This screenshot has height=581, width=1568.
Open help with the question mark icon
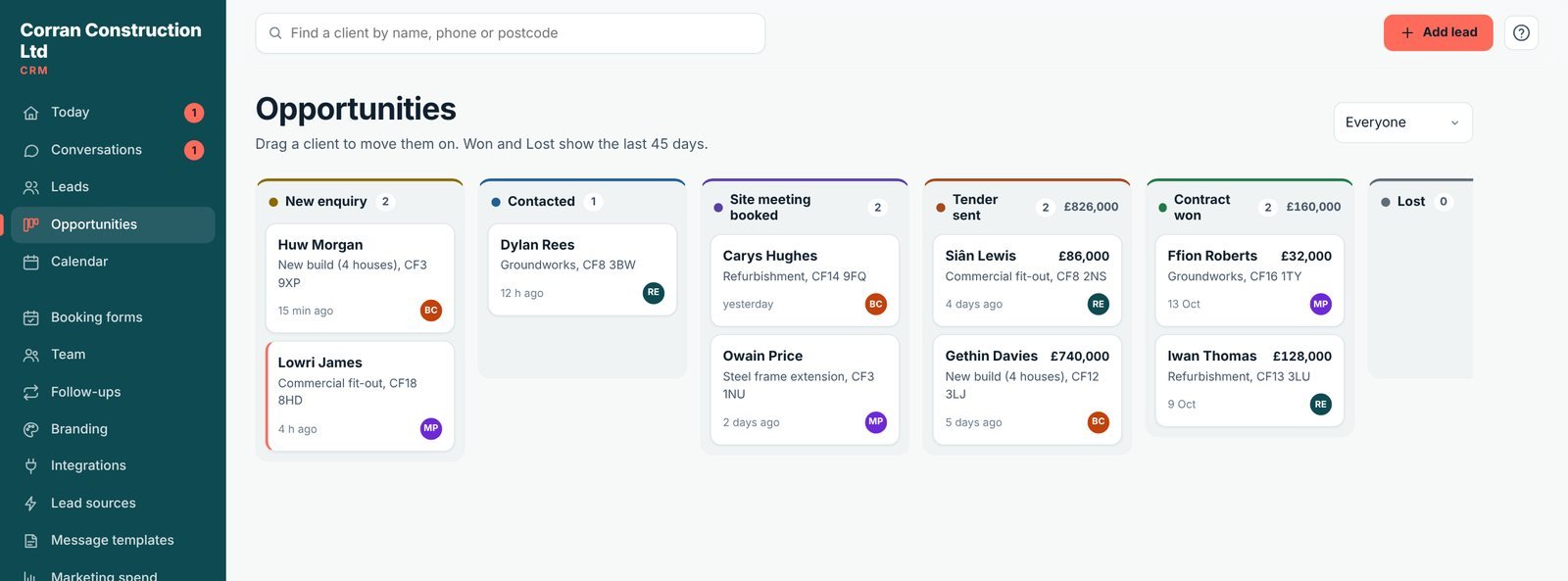[x=1521, y=33]
